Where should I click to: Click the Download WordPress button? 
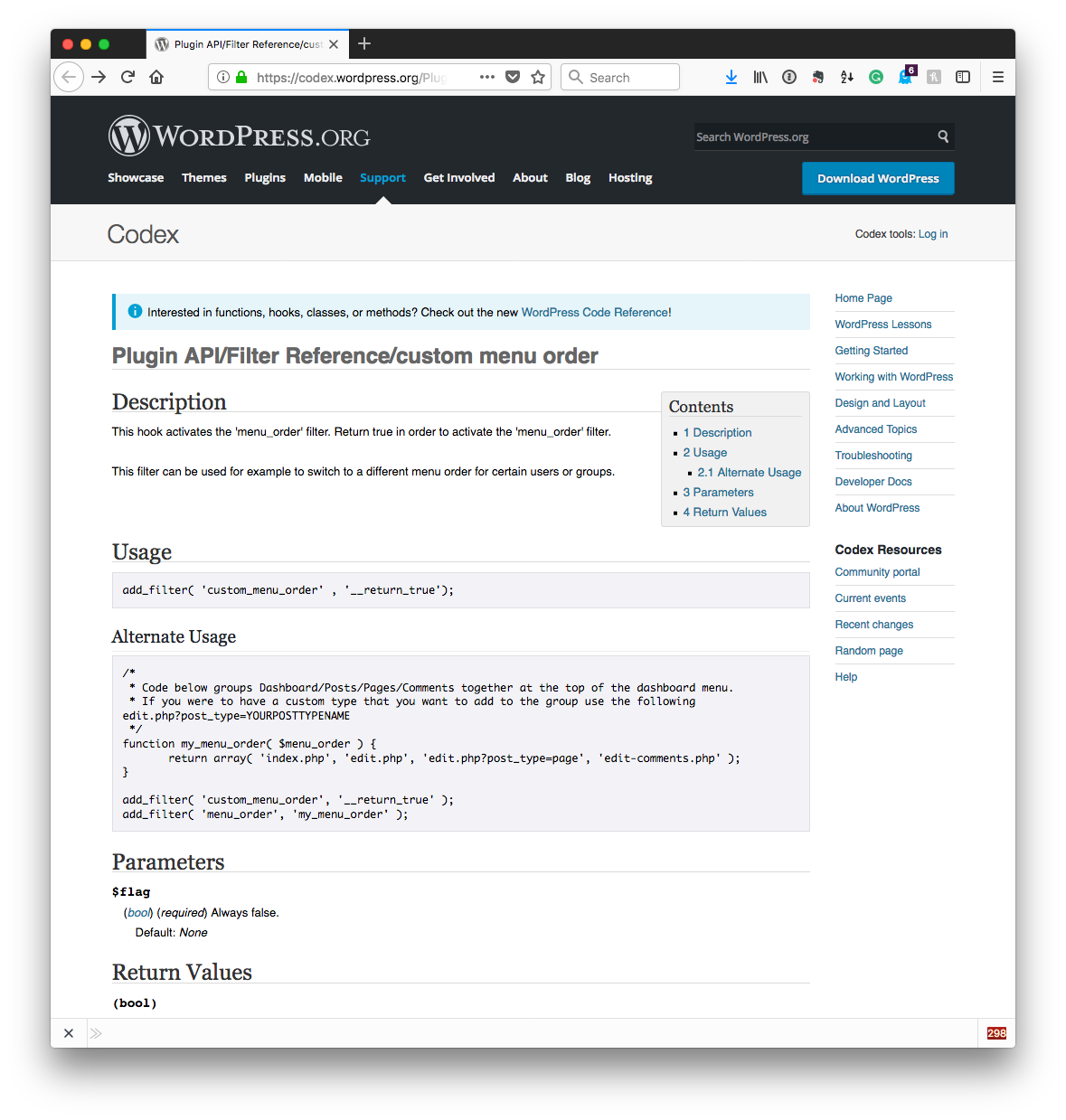click(x=877, y=178)
